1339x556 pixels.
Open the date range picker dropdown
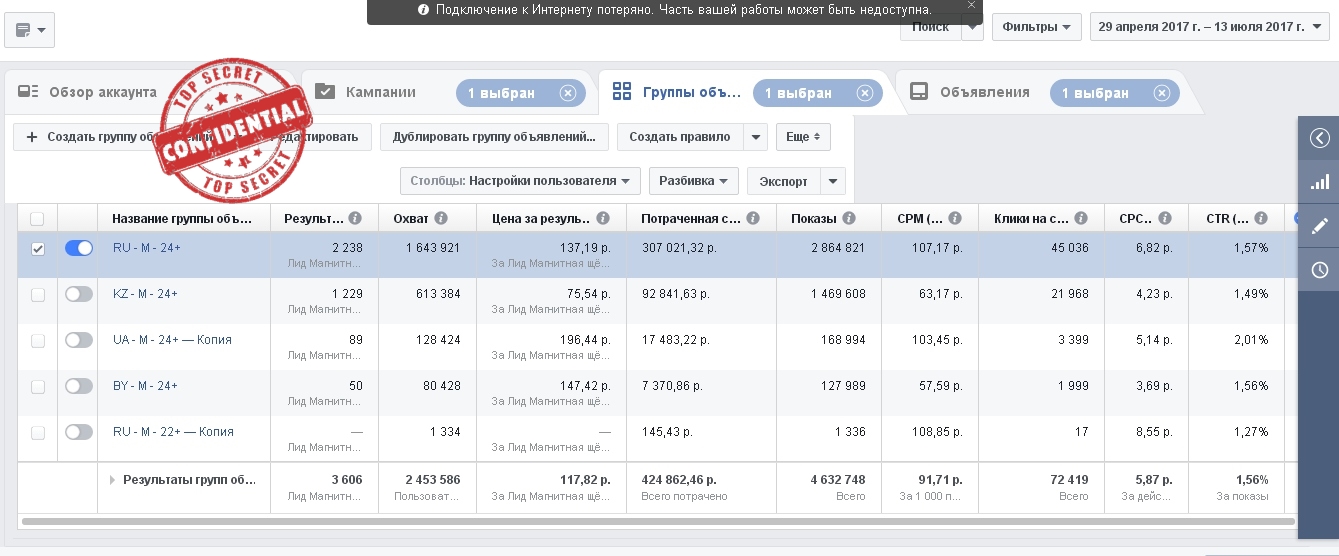point(1209,27)
